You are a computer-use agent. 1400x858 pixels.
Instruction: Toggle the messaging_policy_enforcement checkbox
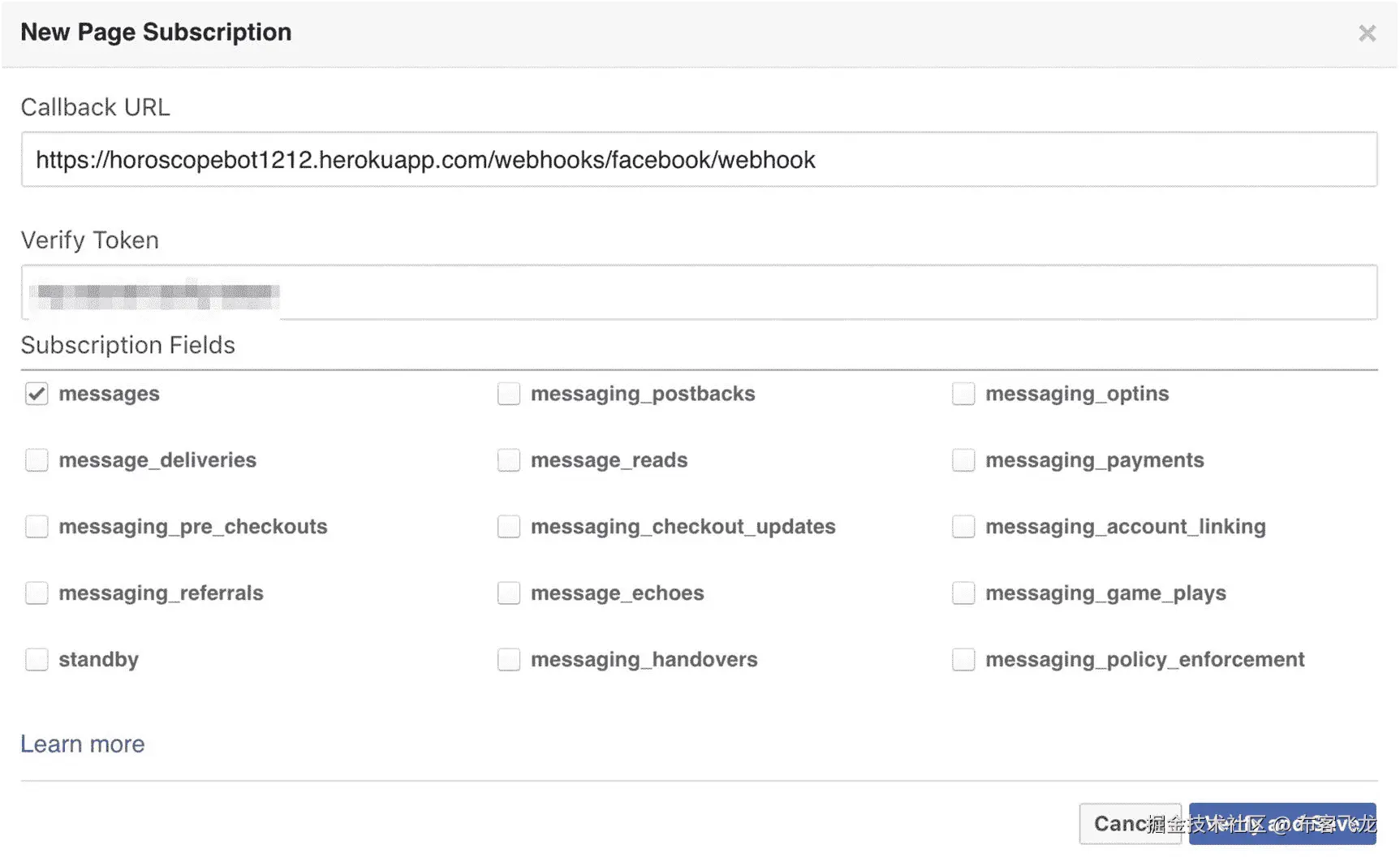(963, 659)
